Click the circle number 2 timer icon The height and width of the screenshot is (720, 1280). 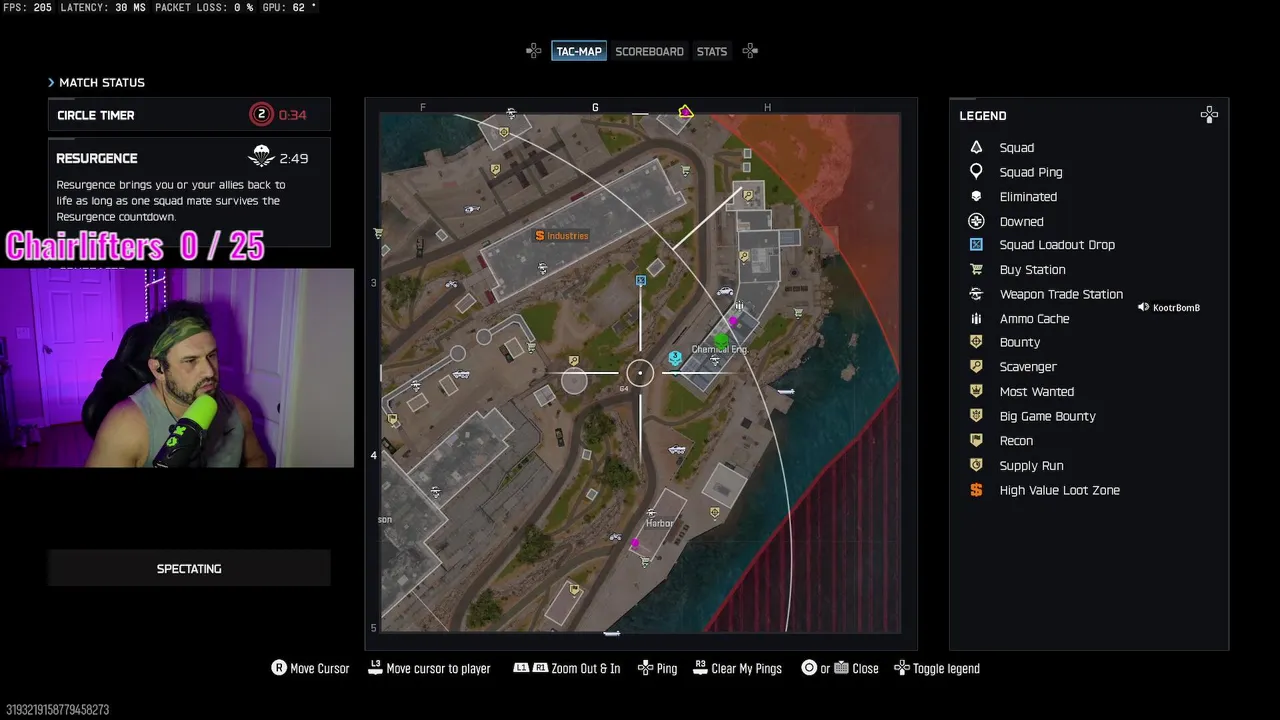click(261, 114)
